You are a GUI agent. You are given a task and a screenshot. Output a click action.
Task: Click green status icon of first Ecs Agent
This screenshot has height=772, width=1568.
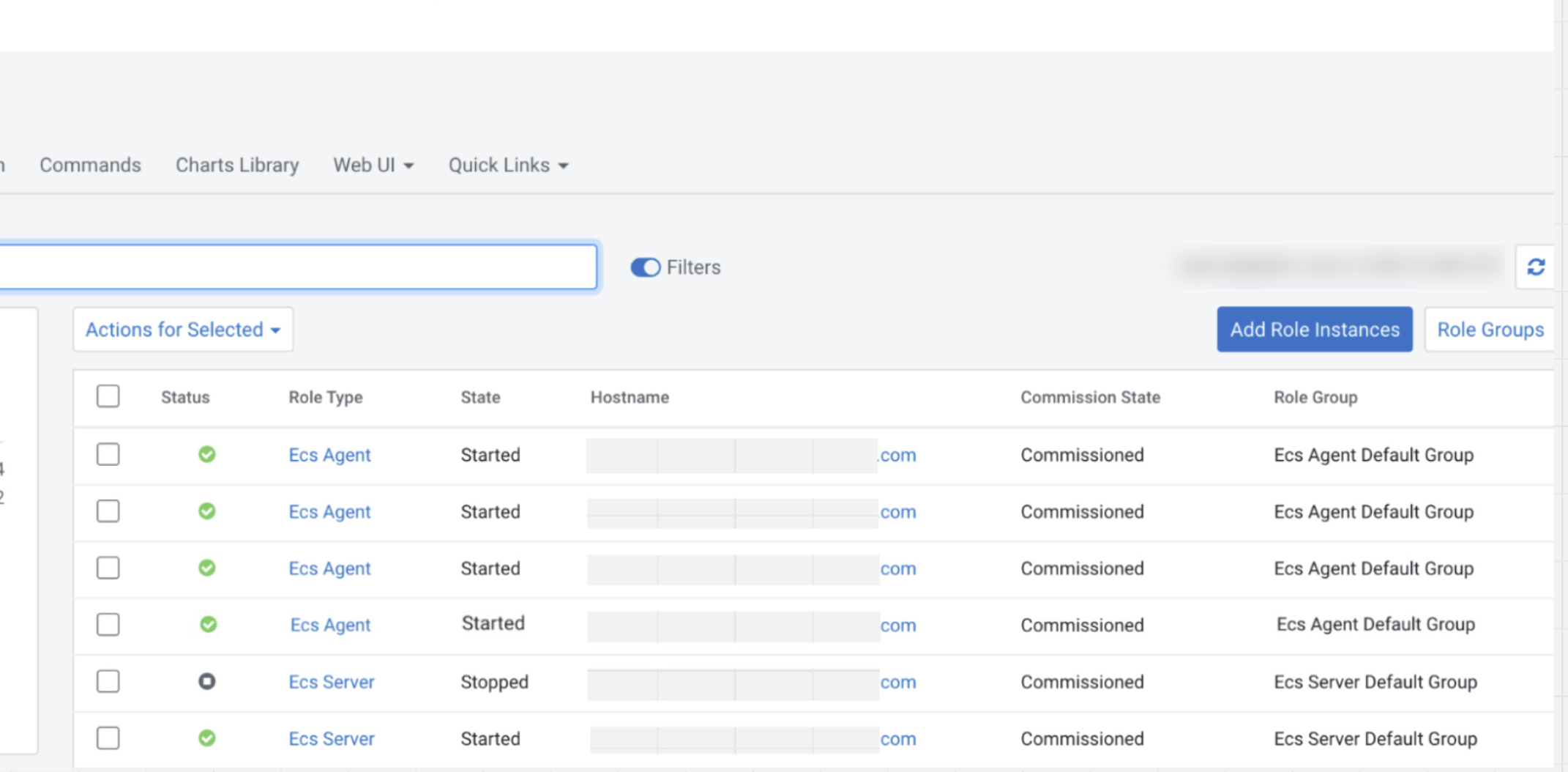coord(207,455)
